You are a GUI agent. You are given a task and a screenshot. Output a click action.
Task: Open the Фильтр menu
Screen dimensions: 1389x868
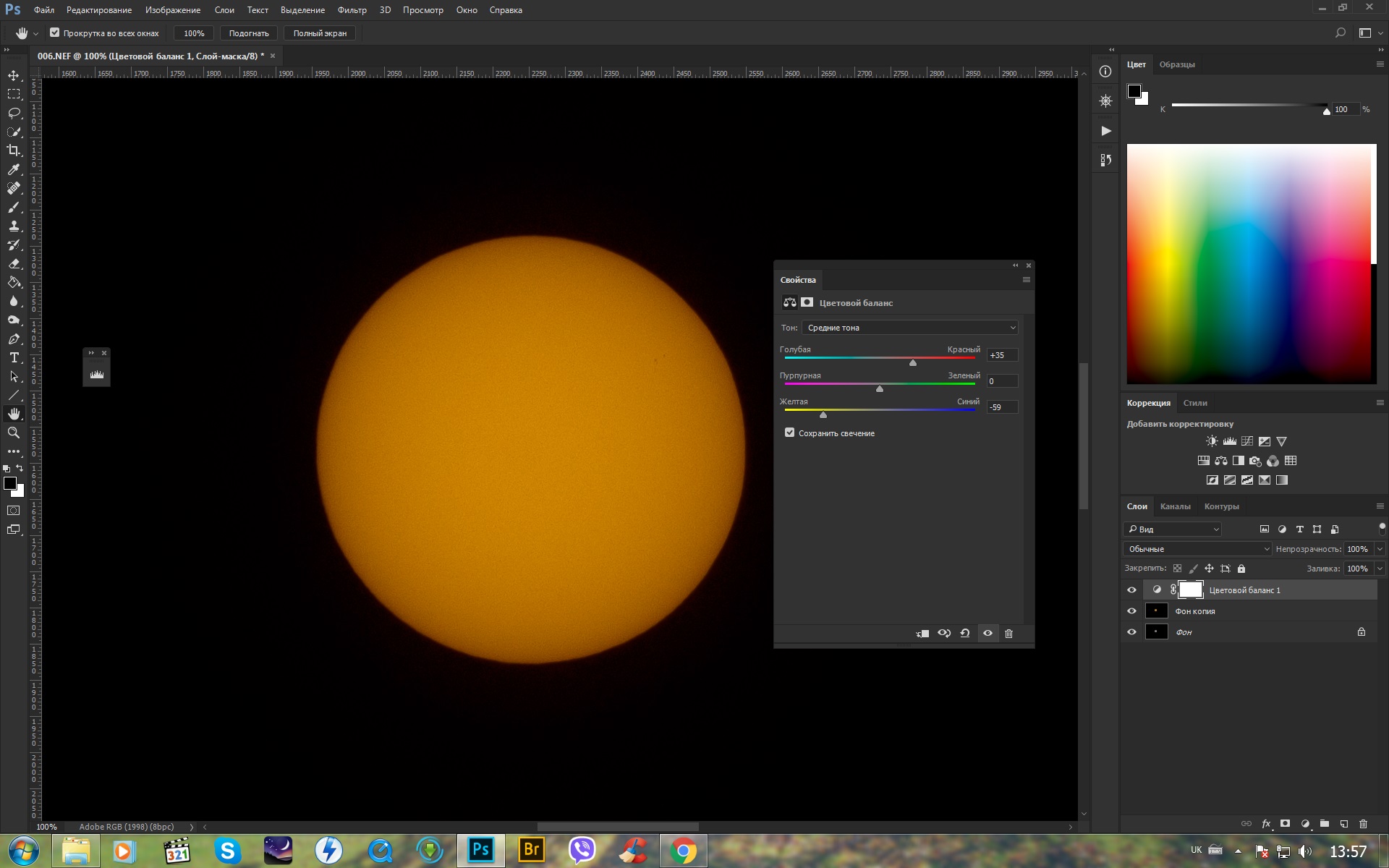pos(352,10)
